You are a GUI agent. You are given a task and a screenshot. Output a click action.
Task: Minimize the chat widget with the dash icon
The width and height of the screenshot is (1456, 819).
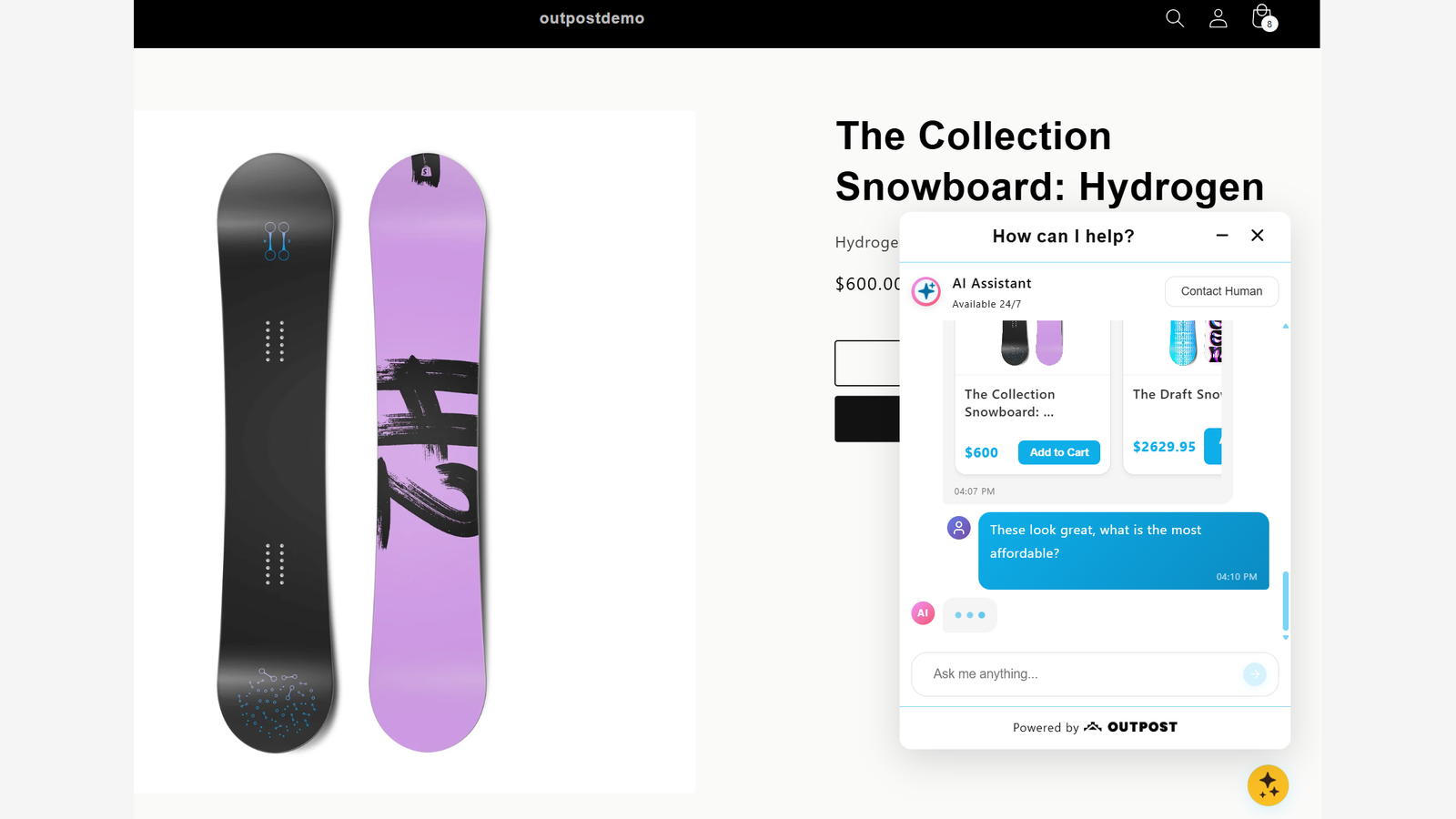pyautogui.click(x=1222, y=235)
